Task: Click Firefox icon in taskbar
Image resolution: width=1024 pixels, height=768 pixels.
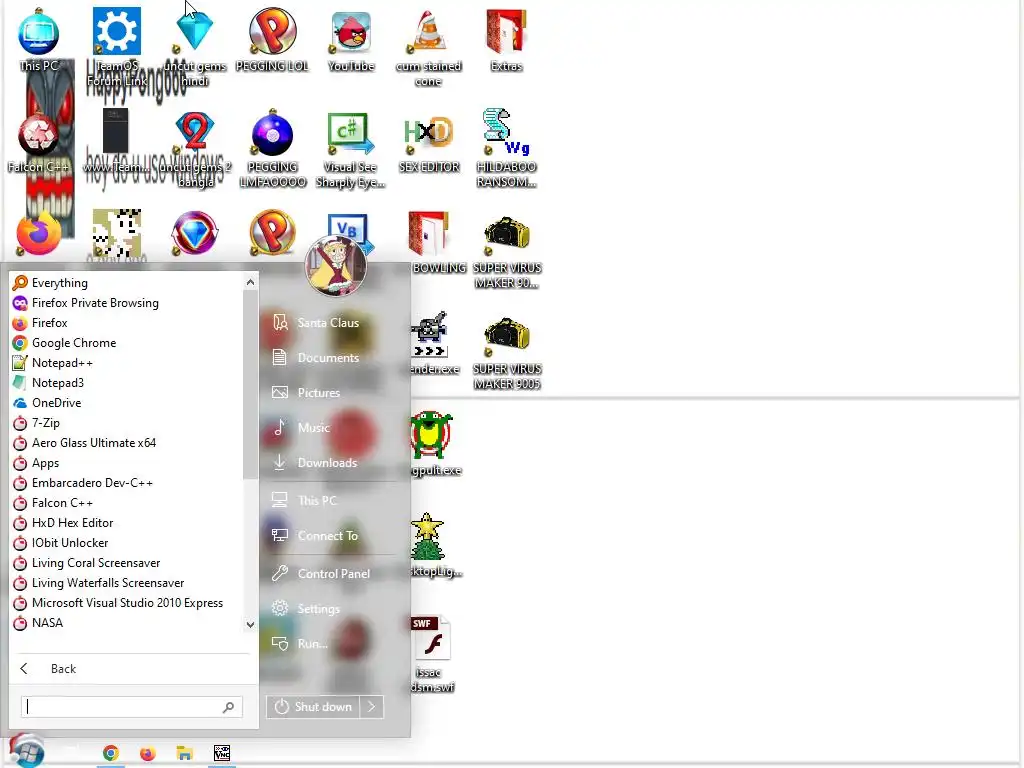Action: click(x=148, y=753)
